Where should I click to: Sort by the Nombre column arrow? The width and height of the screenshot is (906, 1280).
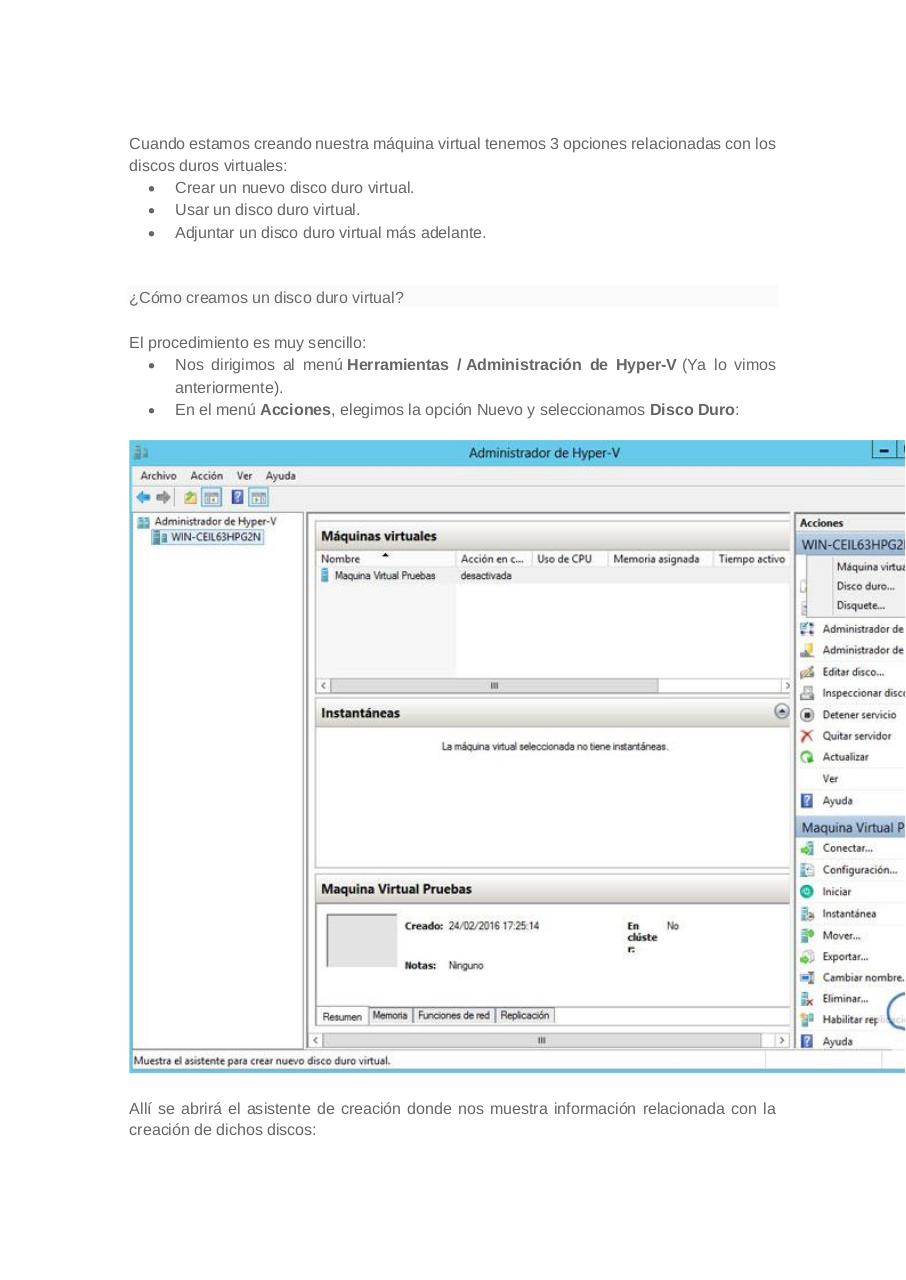385,555
